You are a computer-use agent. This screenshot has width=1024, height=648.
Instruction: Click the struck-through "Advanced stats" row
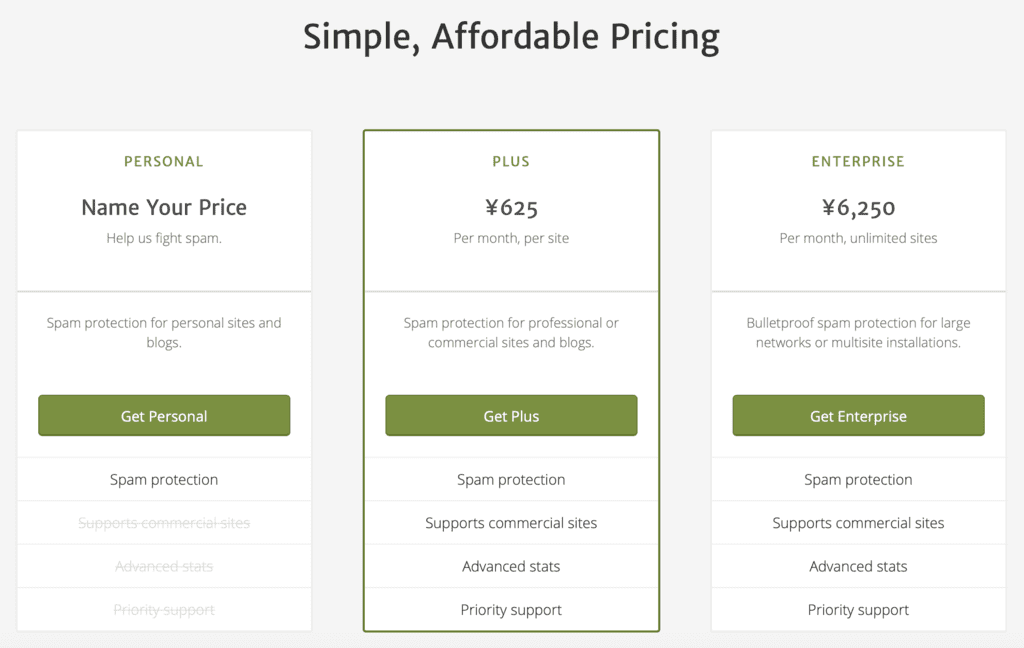(x=164, y=566)
